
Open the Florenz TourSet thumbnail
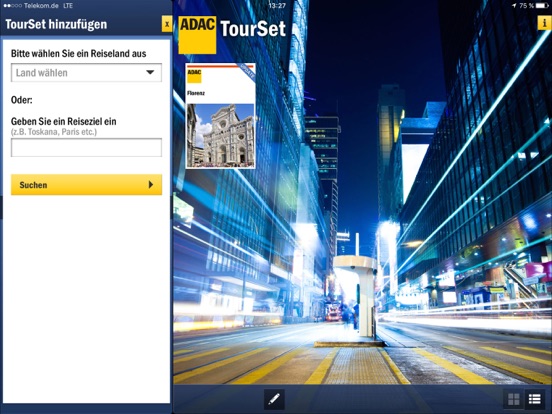(x=220, y=116)
